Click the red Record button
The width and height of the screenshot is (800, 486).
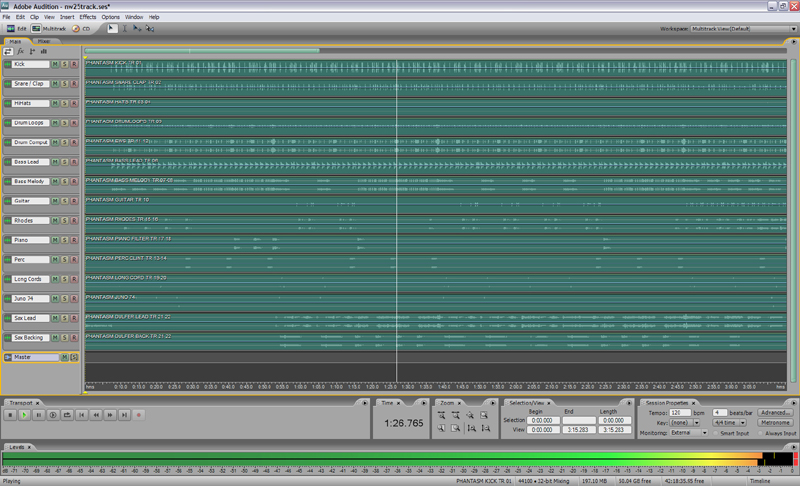click(138, 415)
